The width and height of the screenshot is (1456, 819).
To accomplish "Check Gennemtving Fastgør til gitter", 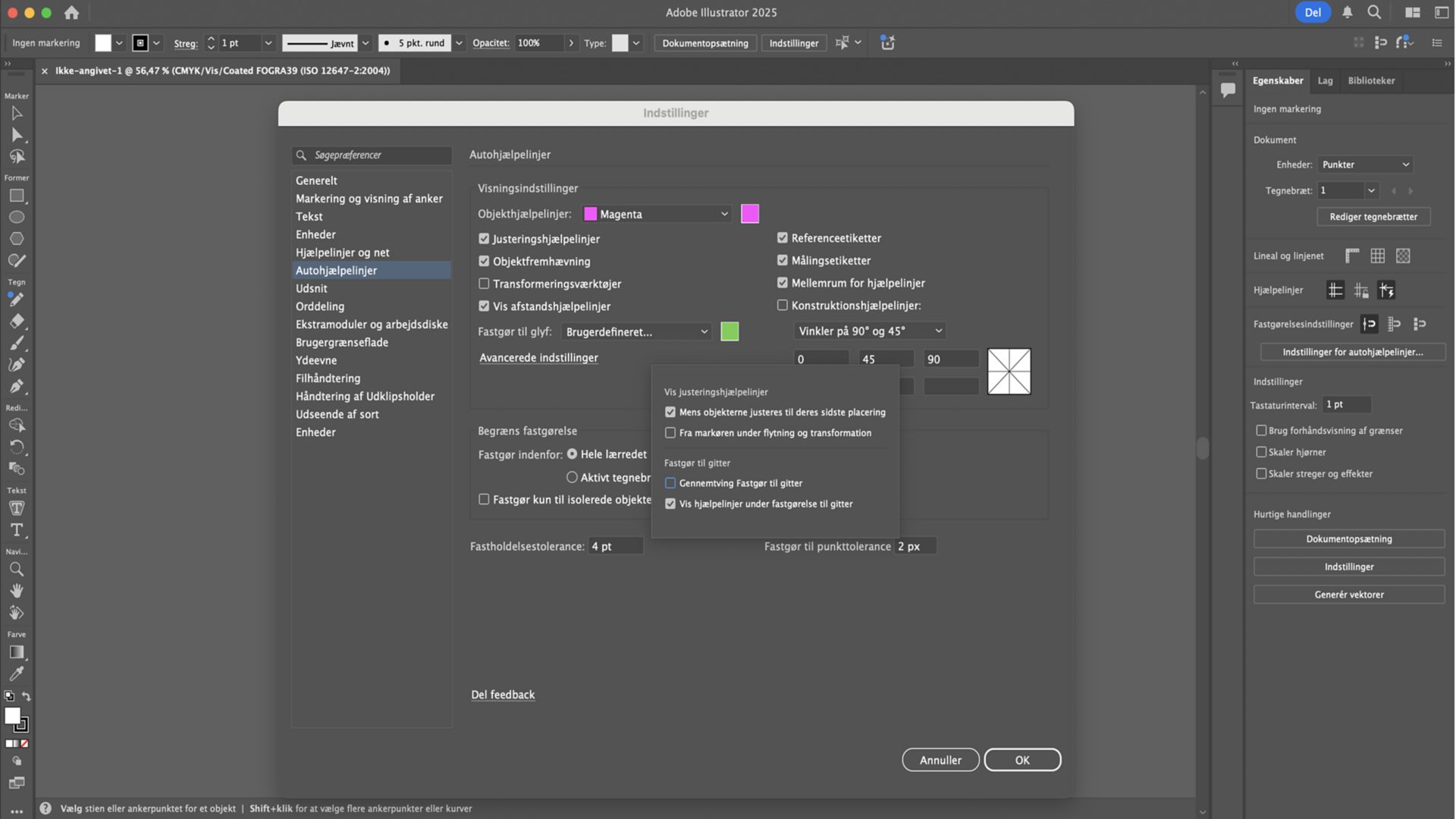I will click(x=670, y=483).
